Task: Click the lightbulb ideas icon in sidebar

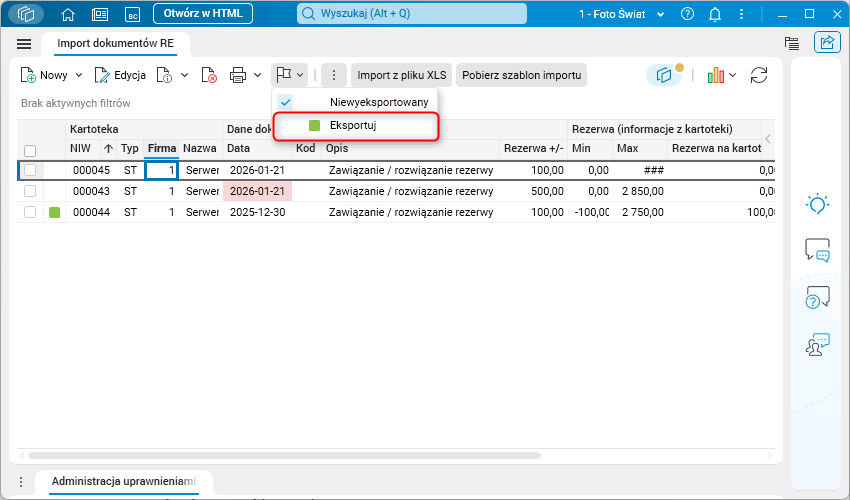Action: point(817,204)
